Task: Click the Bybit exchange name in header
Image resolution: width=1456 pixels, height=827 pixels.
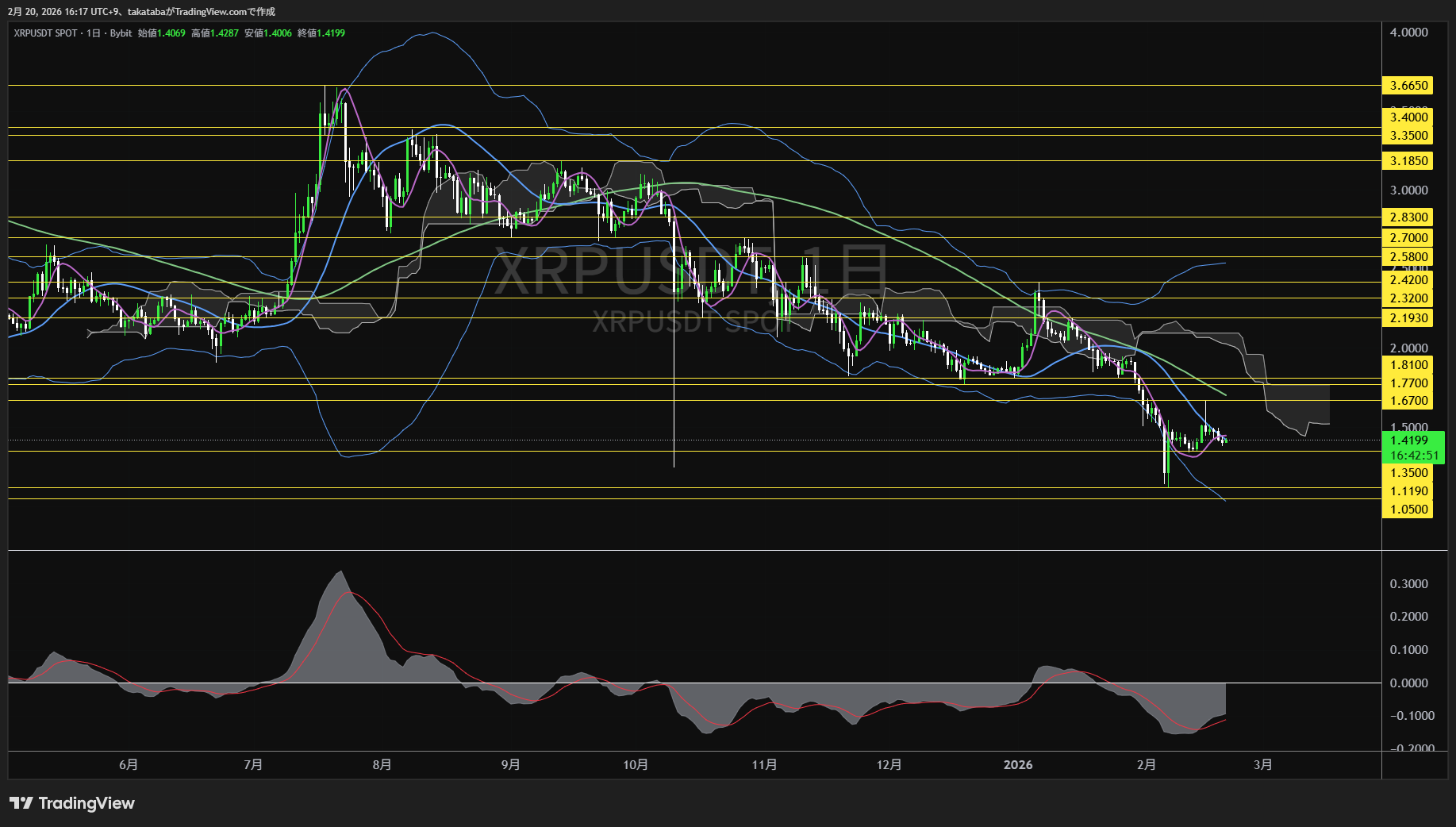Action: [121, 33]
